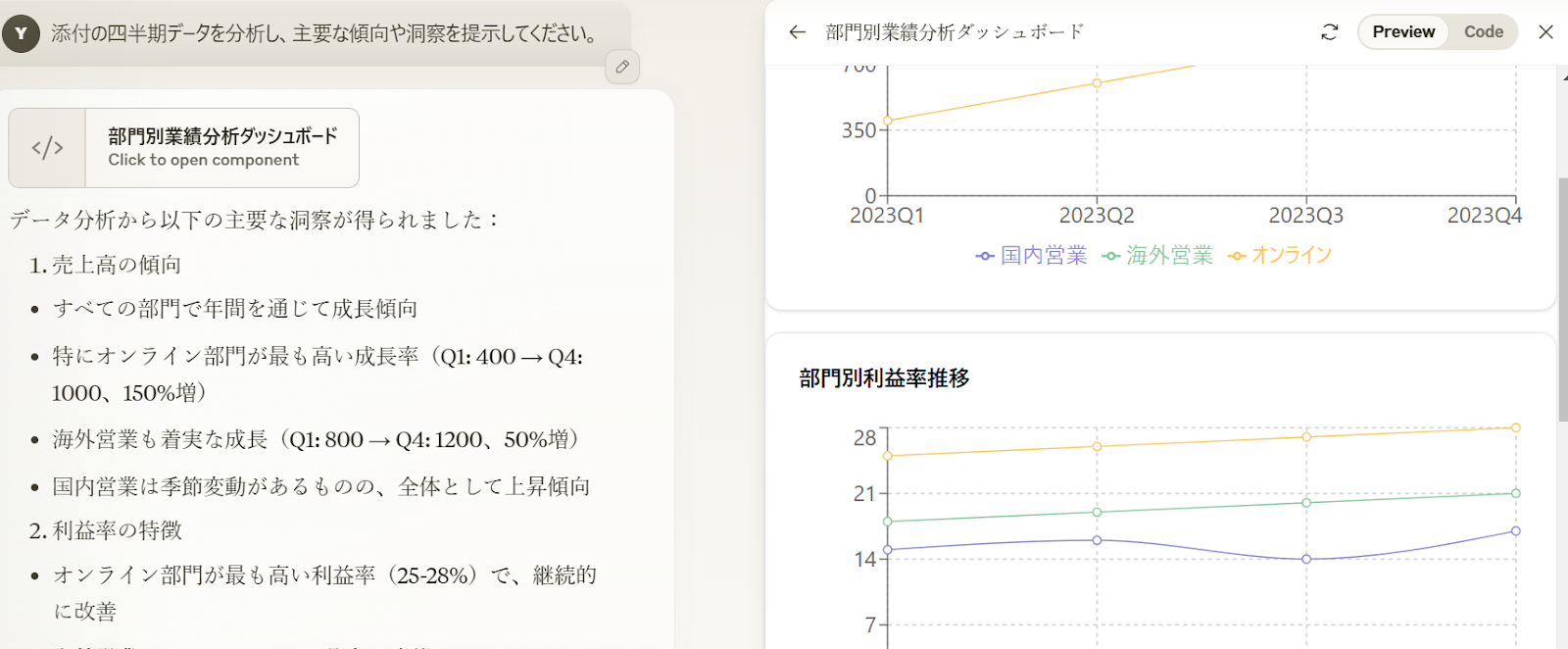This screenshot has width=1568, height=649.
Task: Click the 国内営業 2023Q3 profit rate point
Action: point(1306,559)
